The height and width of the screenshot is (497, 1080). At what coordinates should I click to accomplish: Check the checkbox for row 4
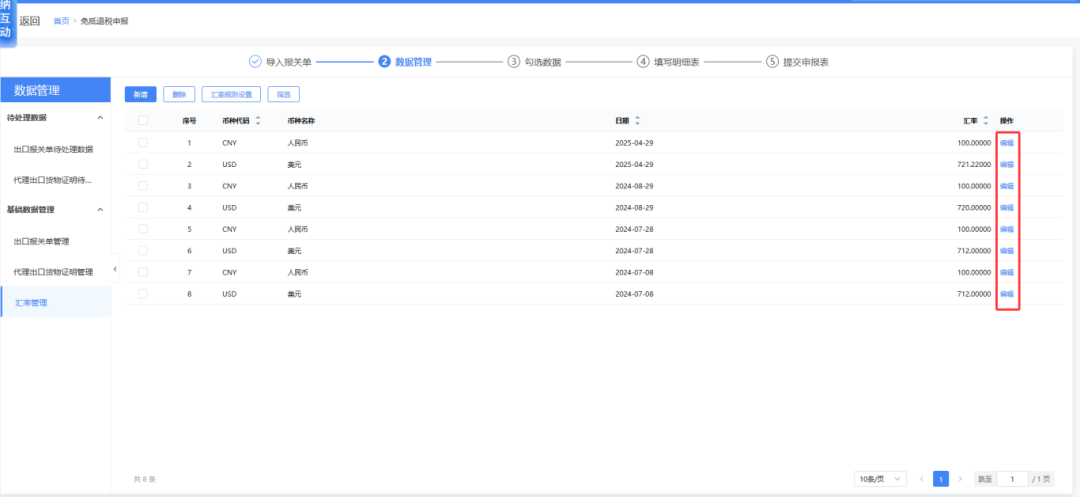tap(143, 207)
